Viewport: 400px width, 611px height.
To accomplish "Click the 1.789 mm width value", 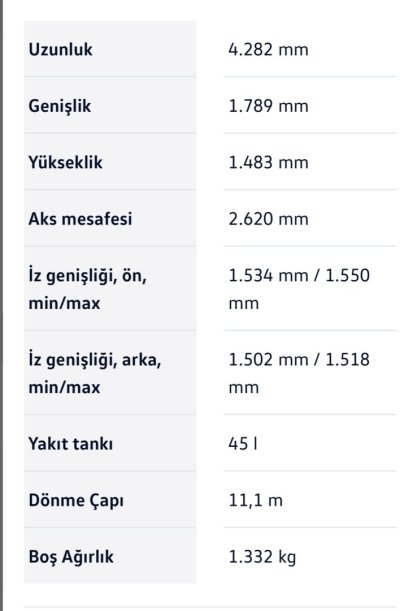I will pyautogui.click(x=268, y=106).
